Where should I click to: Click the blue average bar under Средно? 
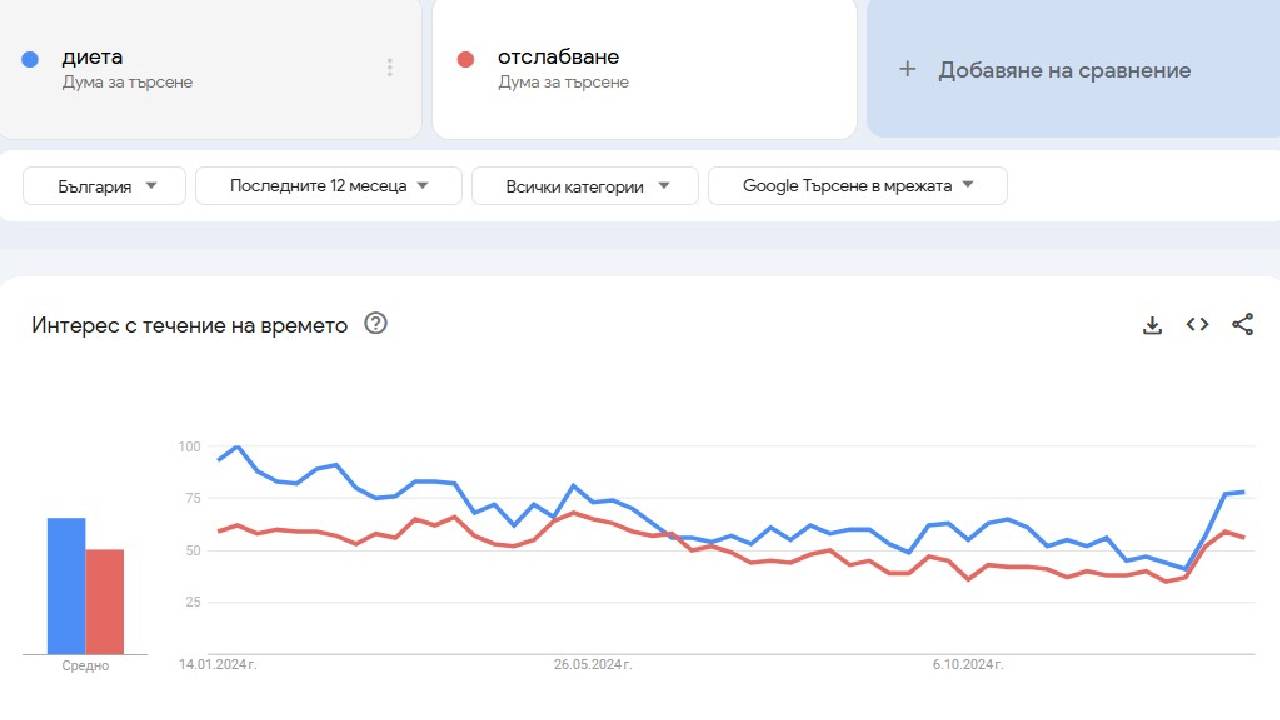click(66, 585)
